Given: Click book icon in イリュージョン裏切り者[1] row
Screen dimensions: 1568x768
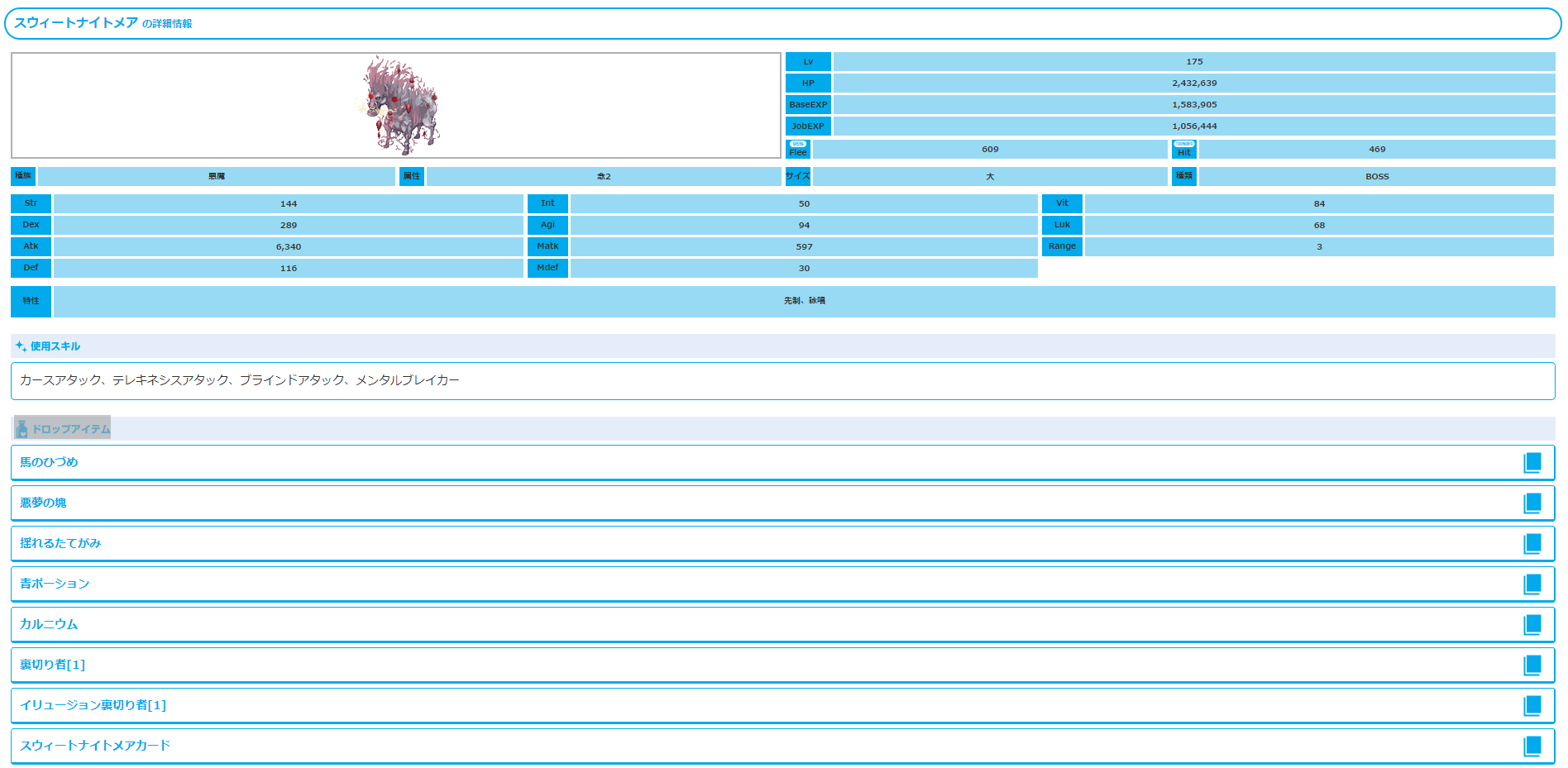Looking at the screenshot, I should pyautogui.click(x=1532, y=706).
